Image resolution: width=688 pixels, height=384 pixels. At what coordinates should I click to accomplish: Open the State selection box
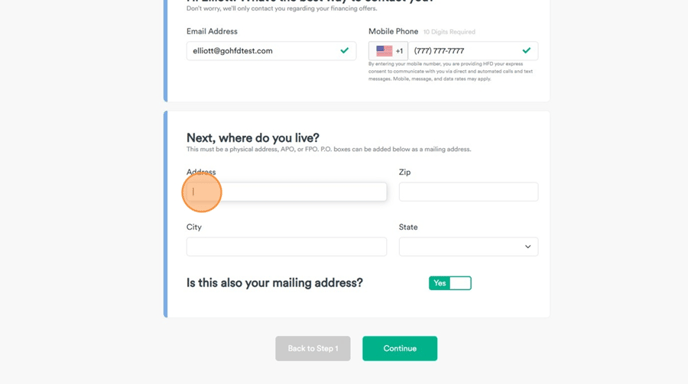point(468,247)
